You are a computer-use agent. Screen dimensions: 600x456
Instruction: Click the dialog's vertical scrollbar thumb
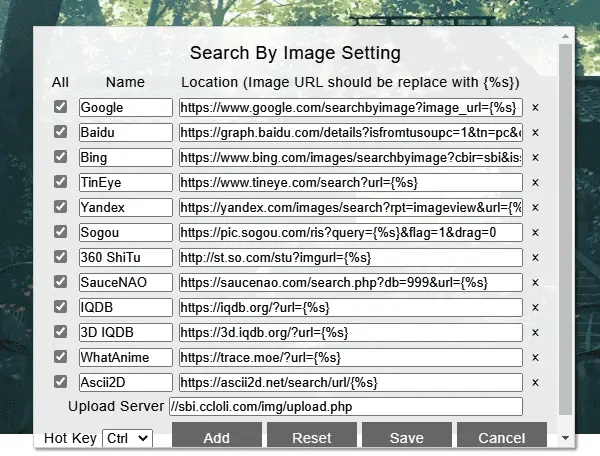click(566, 230)
